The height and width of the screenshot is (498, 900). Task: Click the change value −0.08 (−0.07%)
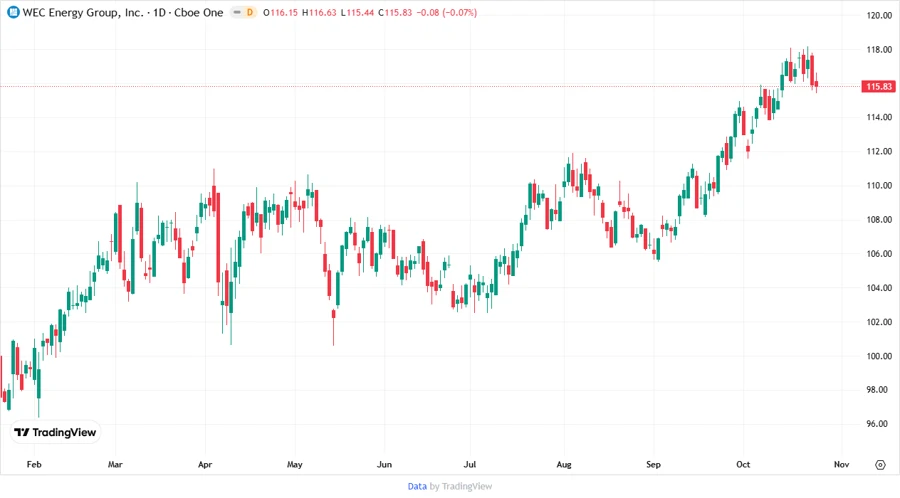click(447, 13)
